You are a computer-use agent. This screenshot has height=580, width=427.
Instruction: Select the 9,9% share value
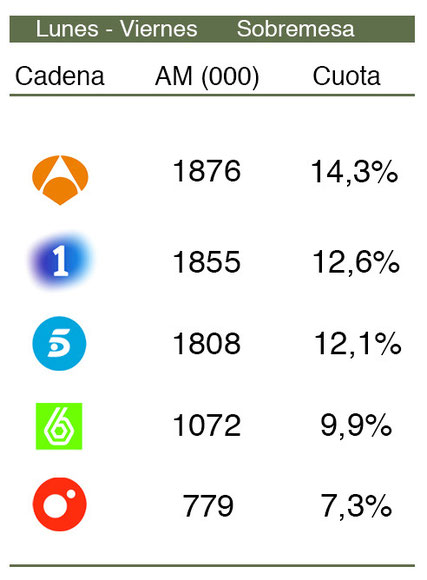pyautogui.click(x=356, y=426)
